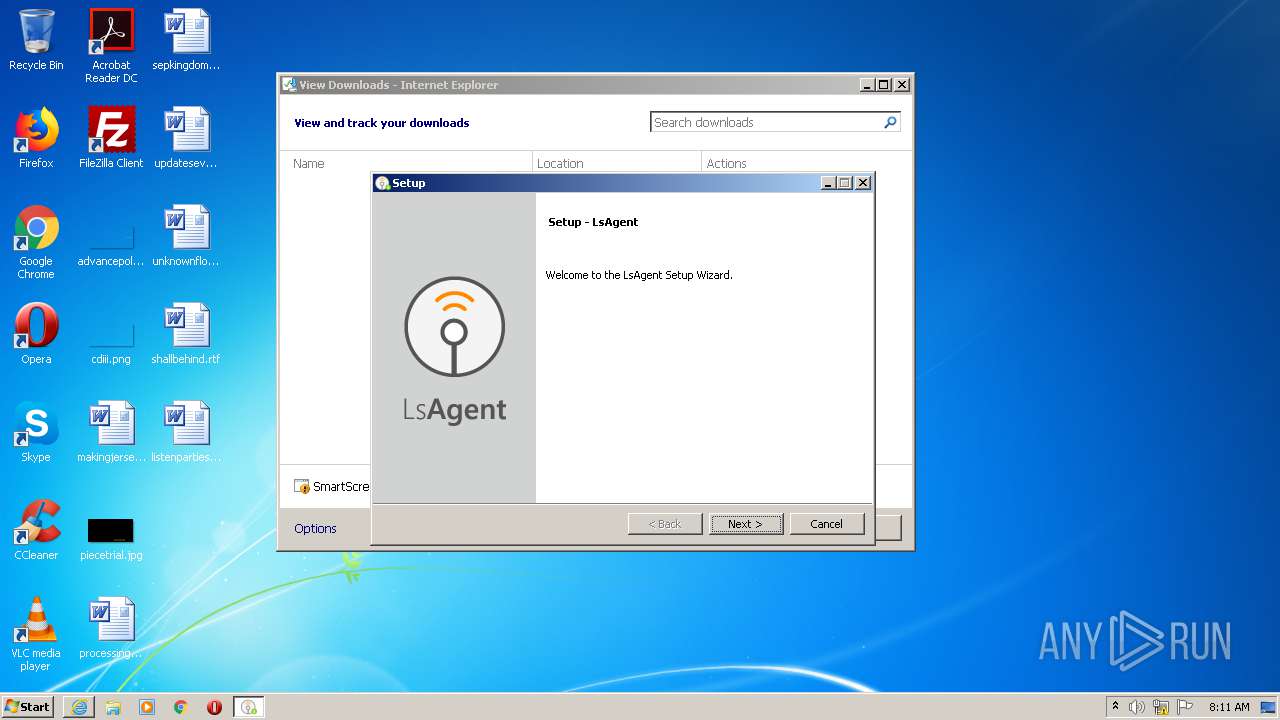The width and height of the screenshot is (1280, 720).
Task: Open Windows Media Player taskbar icon
Action: [x=147, y=707]
